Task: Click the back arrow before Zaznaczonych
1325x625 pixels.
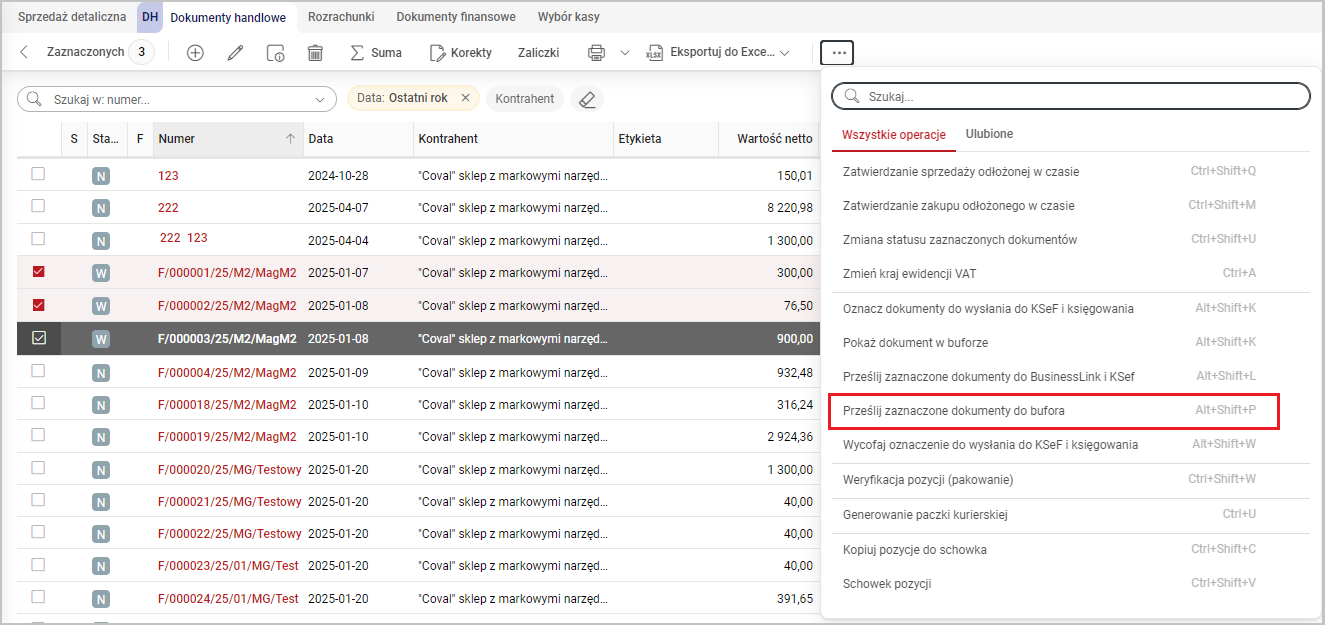Action: point(24,52)
